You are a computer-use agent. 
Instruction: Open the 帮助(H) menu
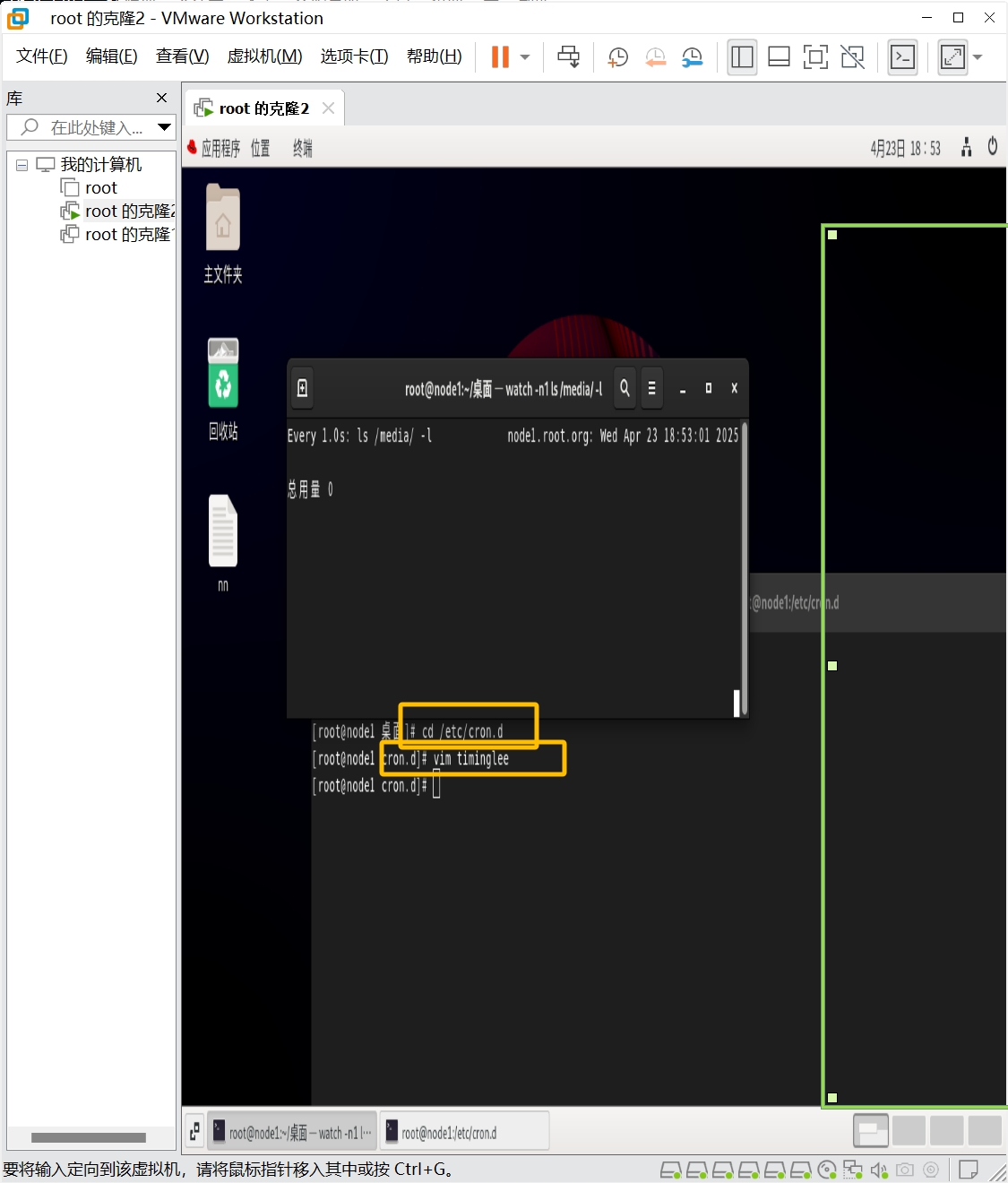[x=435, y=56]
